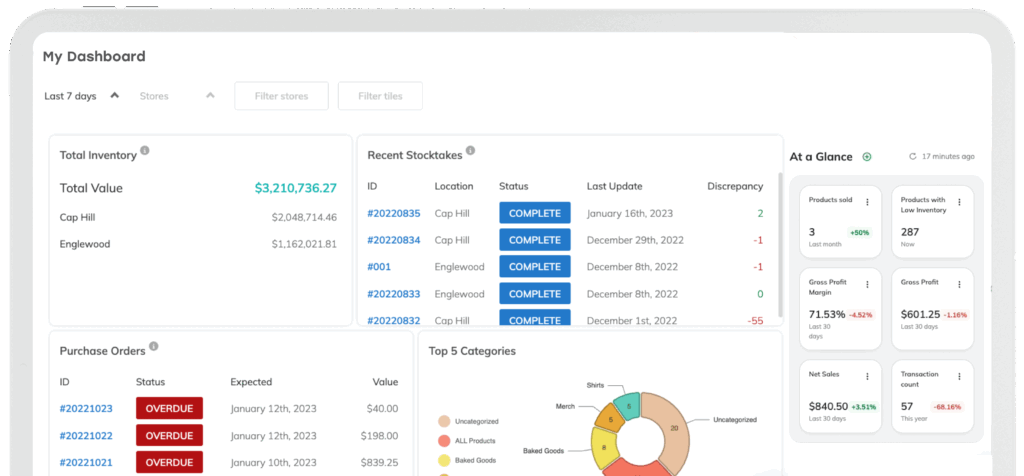Viewport: 1024px width, 476px height.
Task: Click the info icon beside Recent Stocktakes
Action: tap(470, 151)
